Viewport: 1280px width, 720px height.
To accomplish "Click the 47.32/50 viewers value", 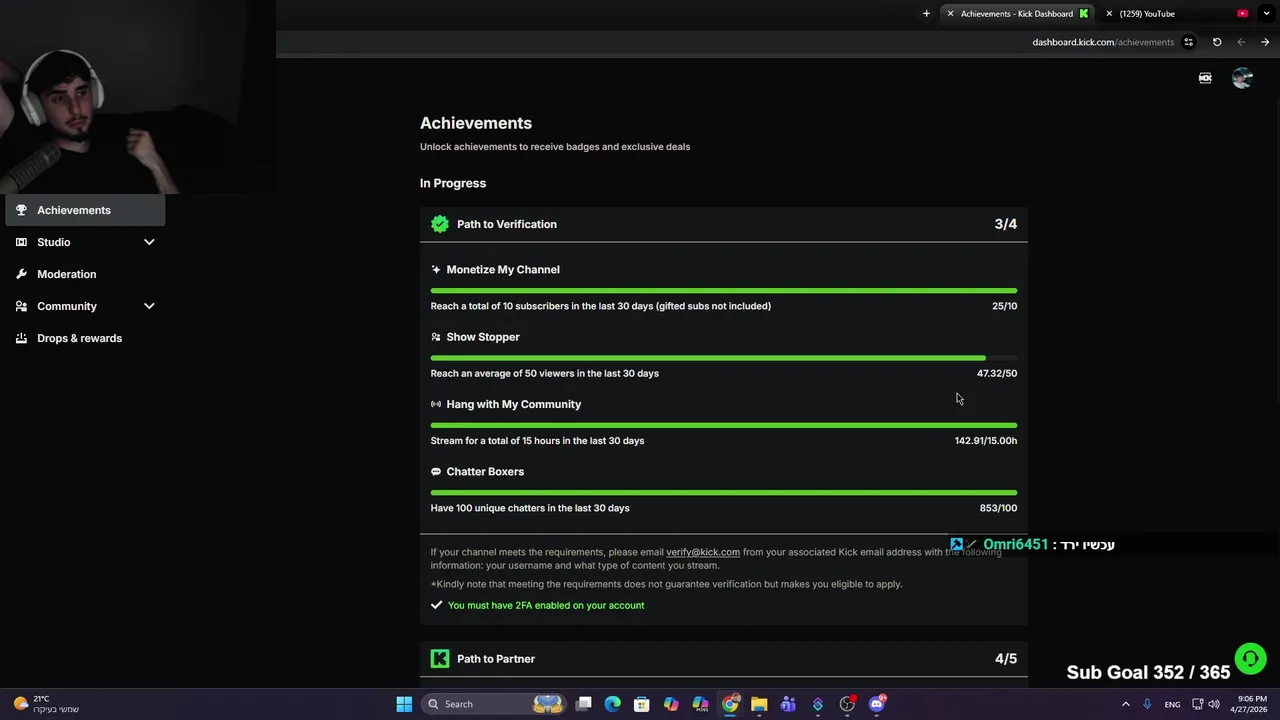I will (997, 373).
